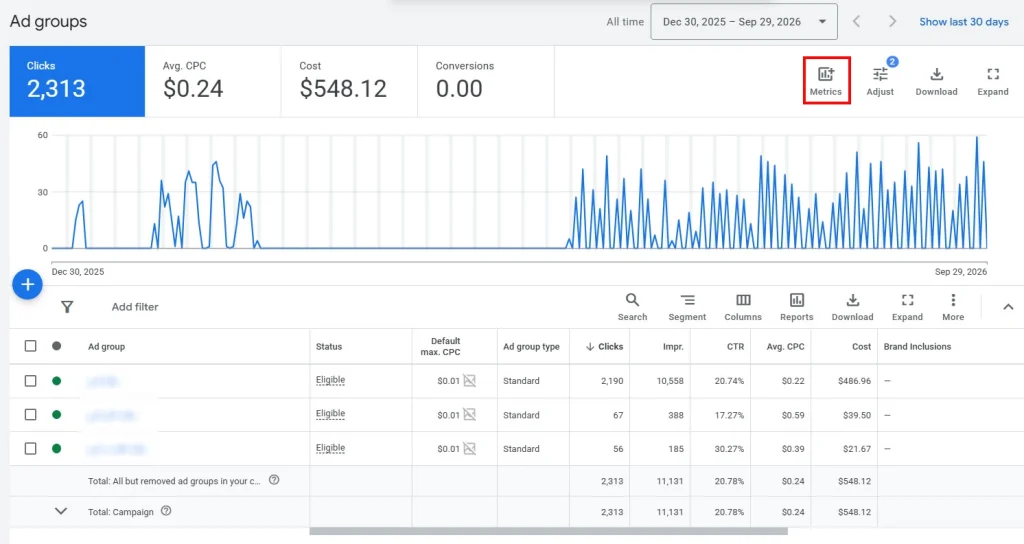Select the Conversions scorecard
Screen dimensions: 1024x544
tap(486, 81)
